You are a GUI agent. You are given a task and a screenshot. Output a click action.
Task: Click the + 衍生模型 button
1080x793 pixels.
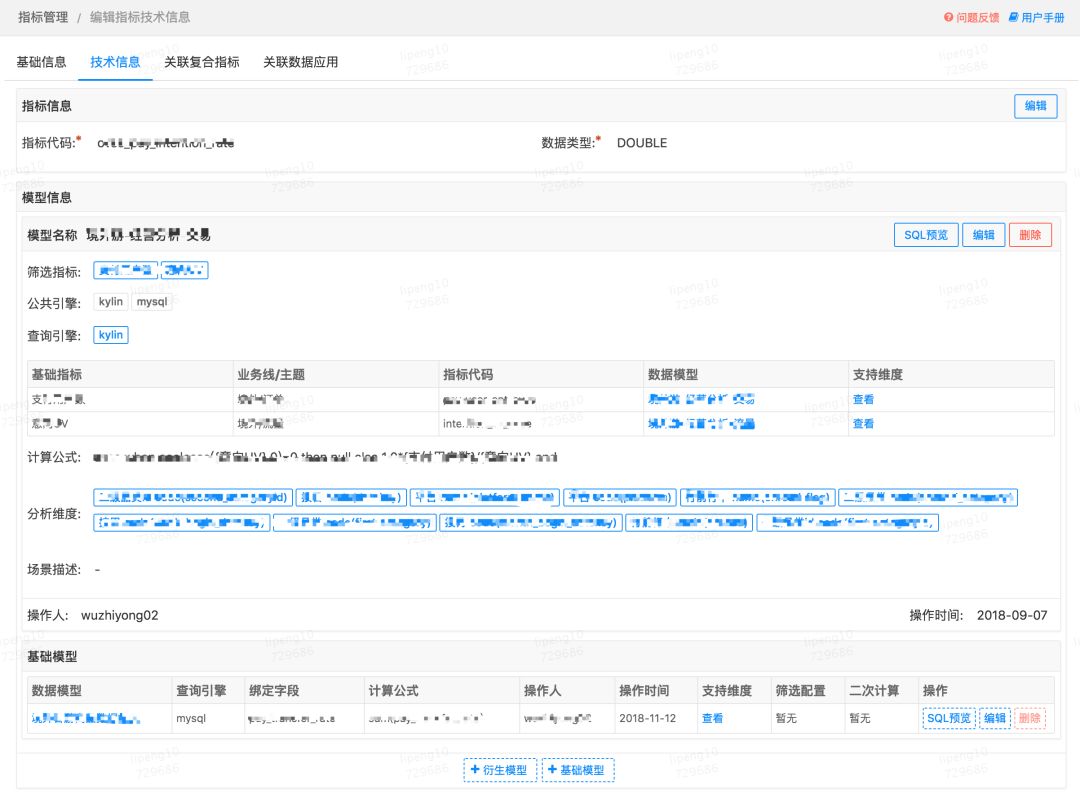tap(500, 770)
